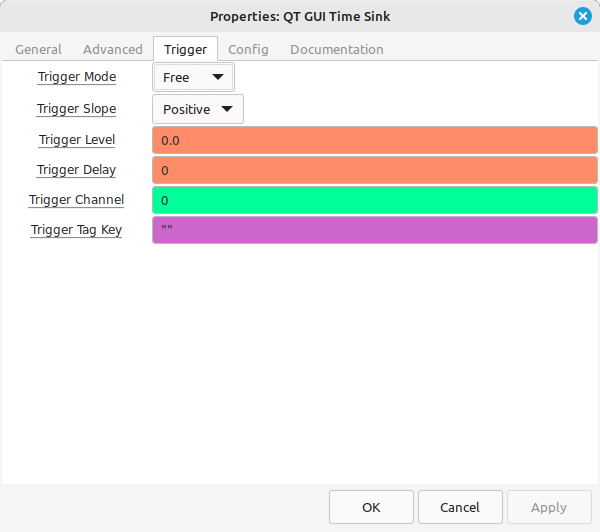Screen dimensions: 600x532
Task: Go to the Config tab
Action: point(248,49)
